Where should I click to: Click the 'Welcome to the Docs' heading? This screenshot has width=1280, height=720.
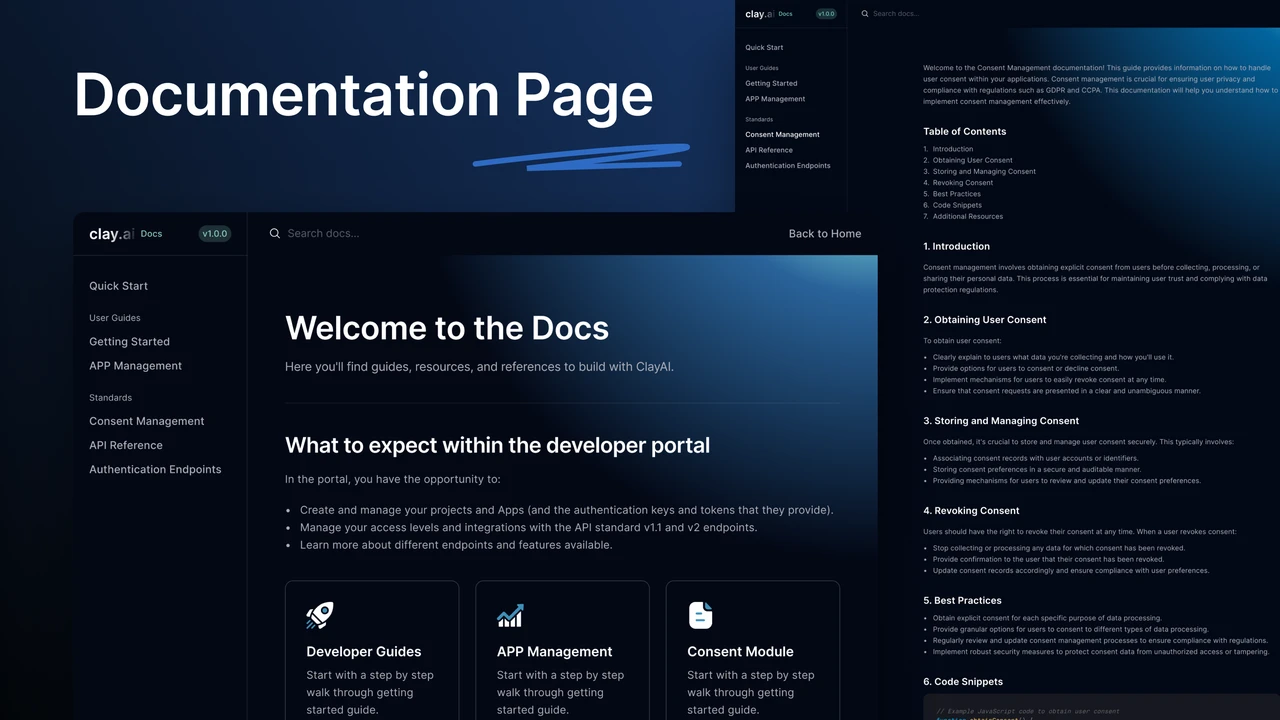tap(447, 328)
